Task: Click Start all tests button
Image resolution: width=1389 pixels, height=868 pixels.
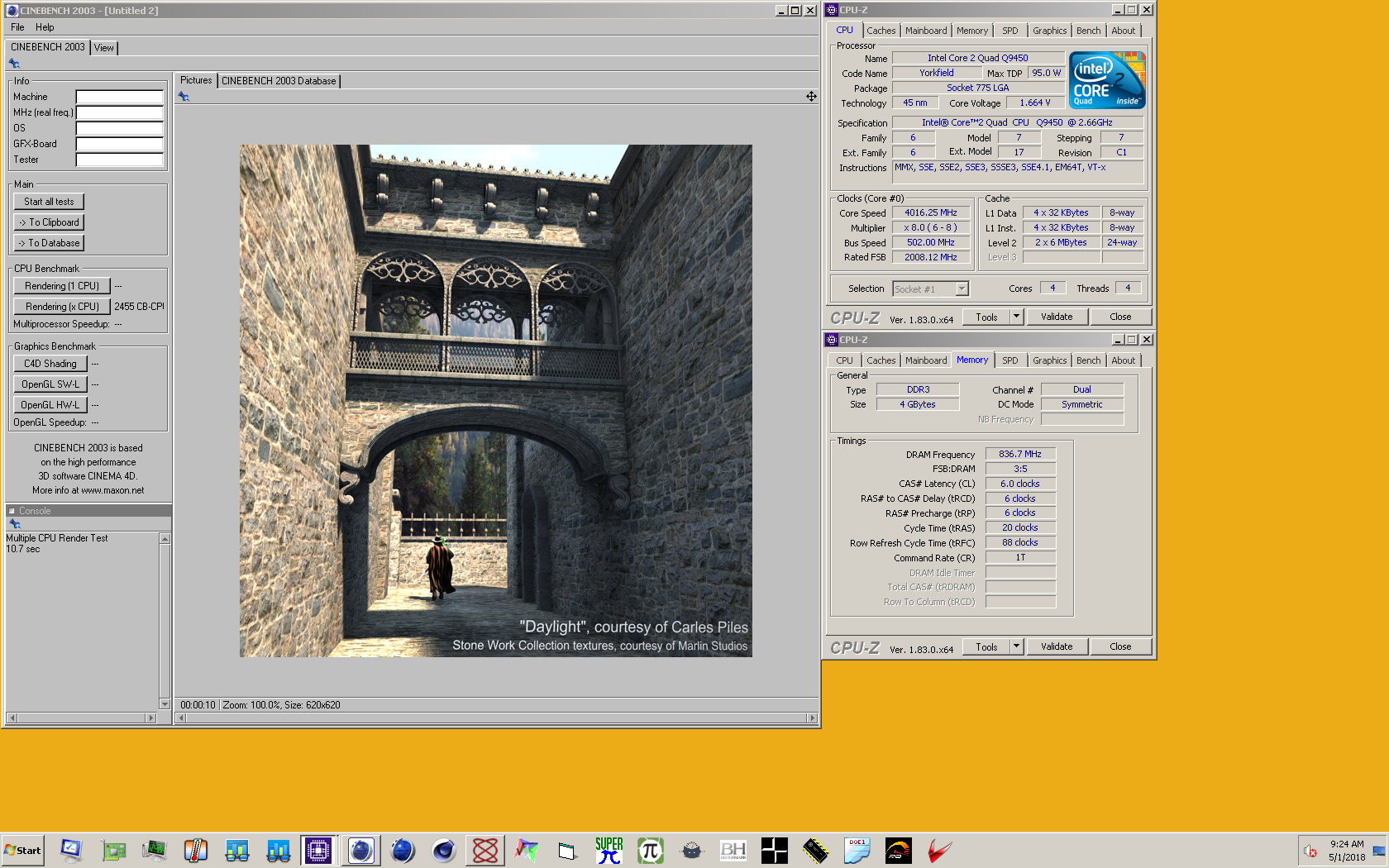Action: click(49, 202)
